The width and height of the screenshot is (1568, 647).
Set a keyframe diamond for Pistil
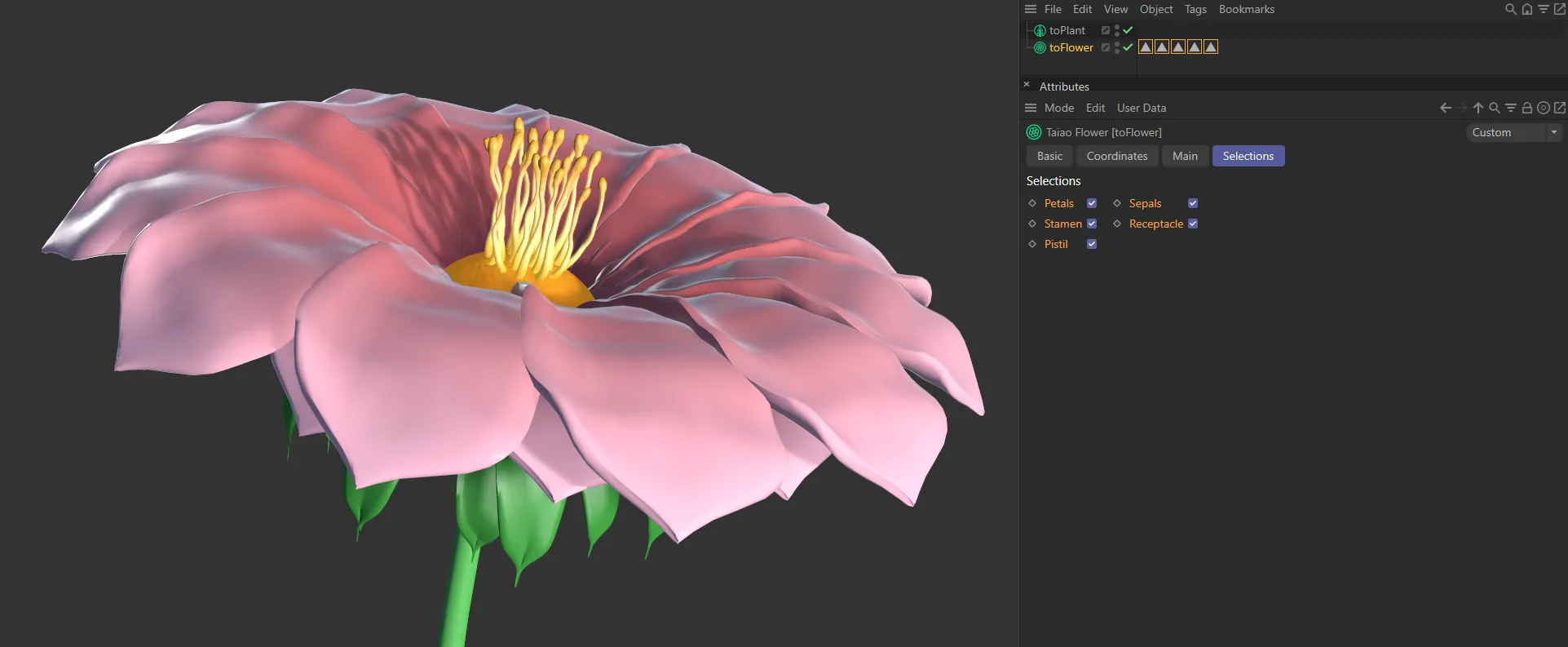[x=1032, y=244]
